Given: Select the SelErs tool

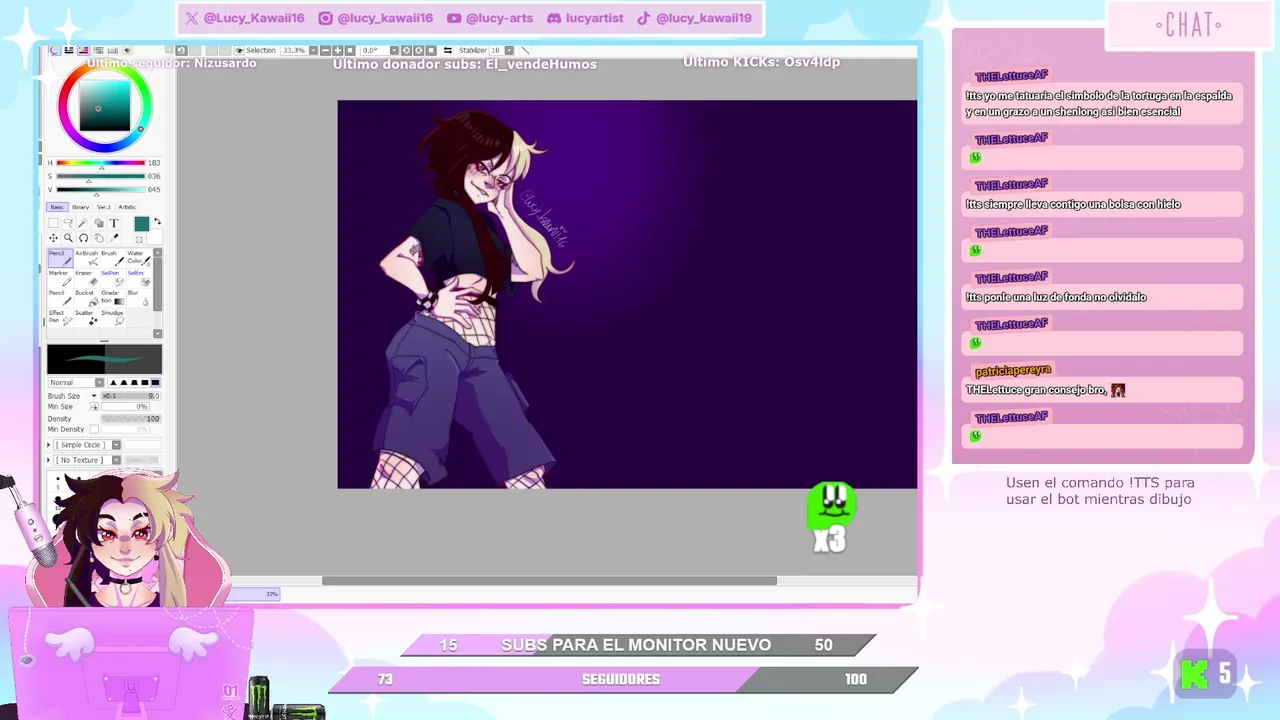Looking at the screenshot, I should [x=139, y=278].
